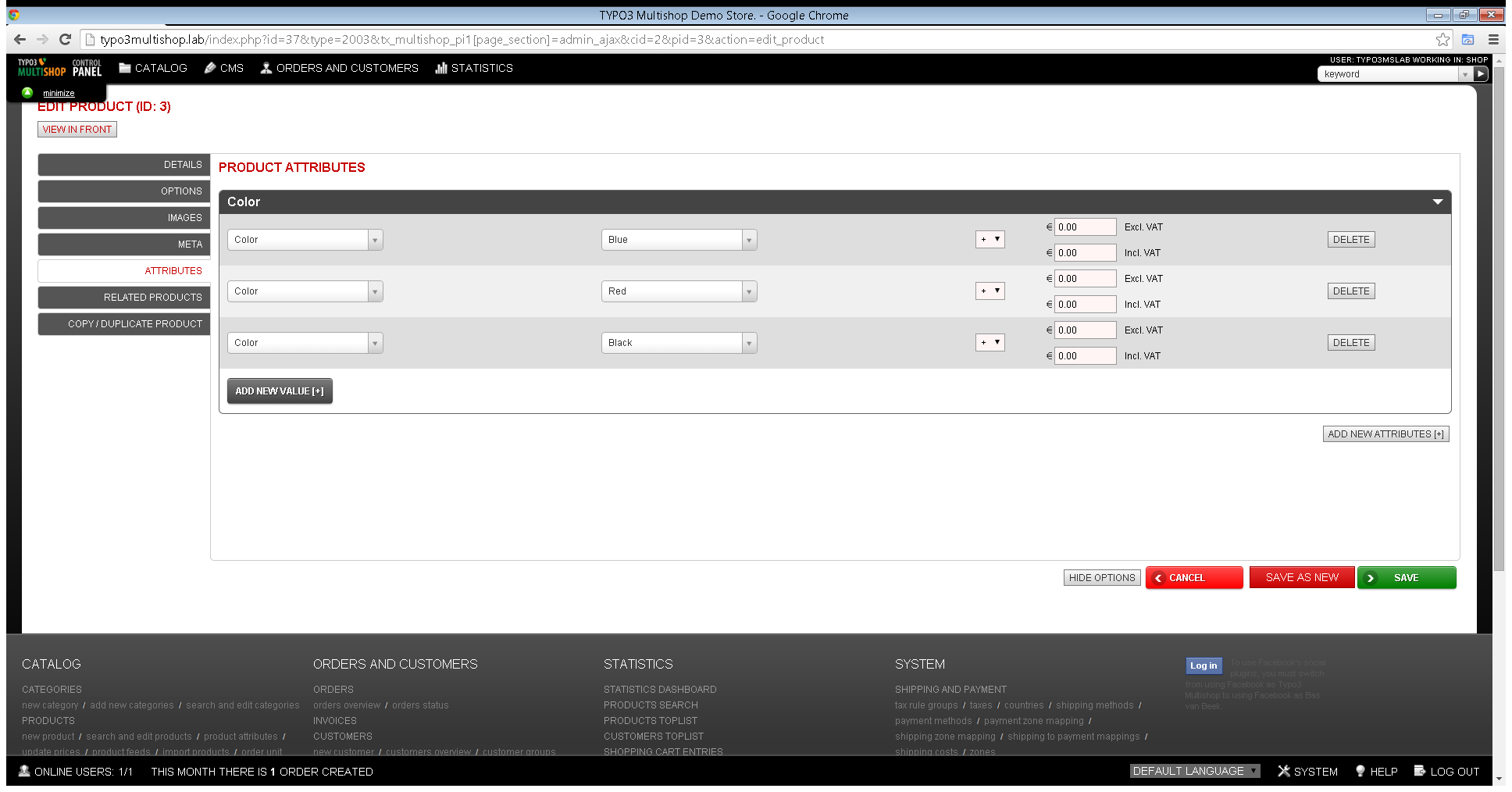
Task: Follow the orders overview footer link
Action: 346,705
